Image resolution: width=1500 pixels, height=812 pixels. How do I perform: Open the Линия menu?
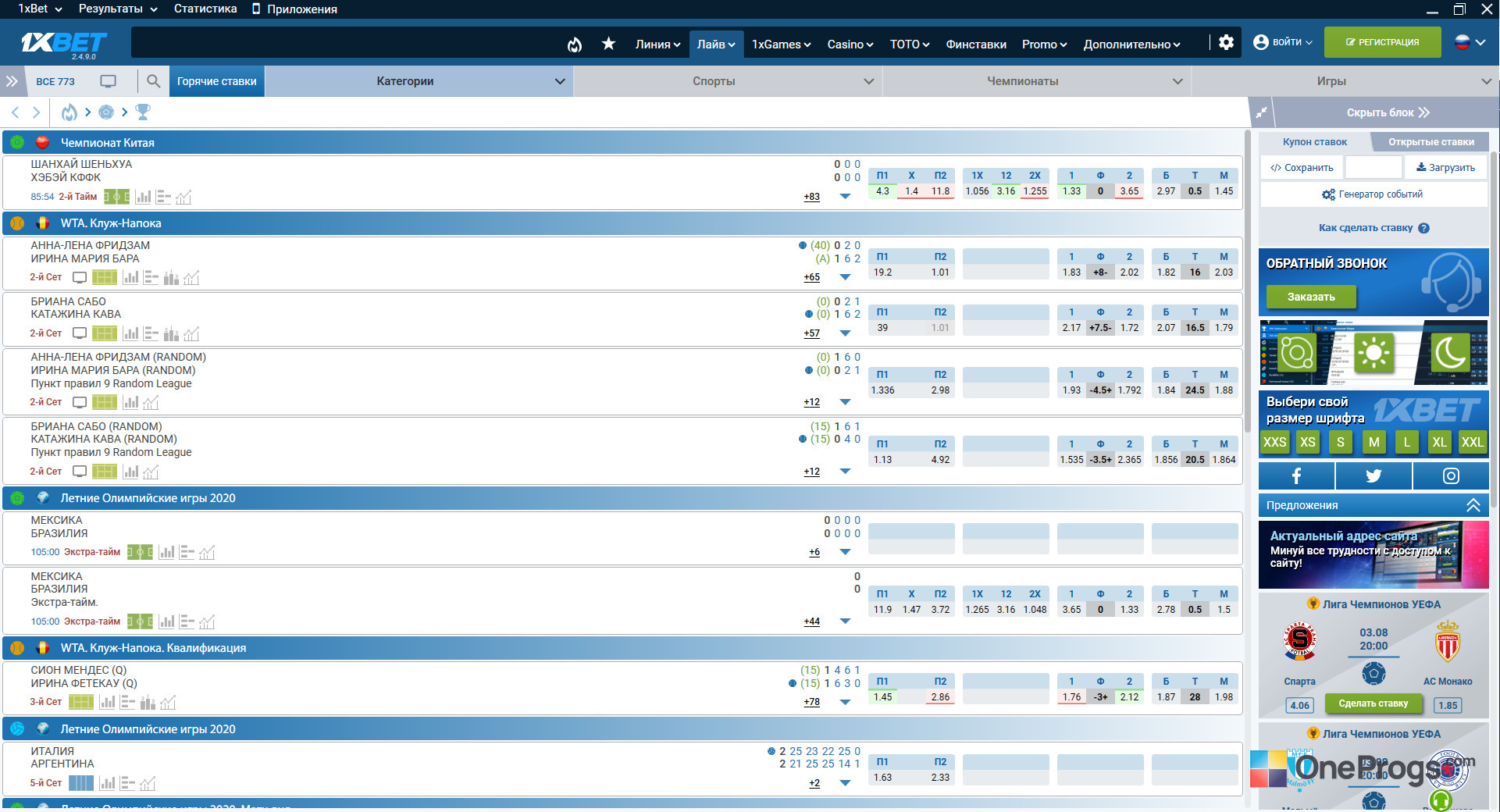pyautogui.click(x=657, y=45)
